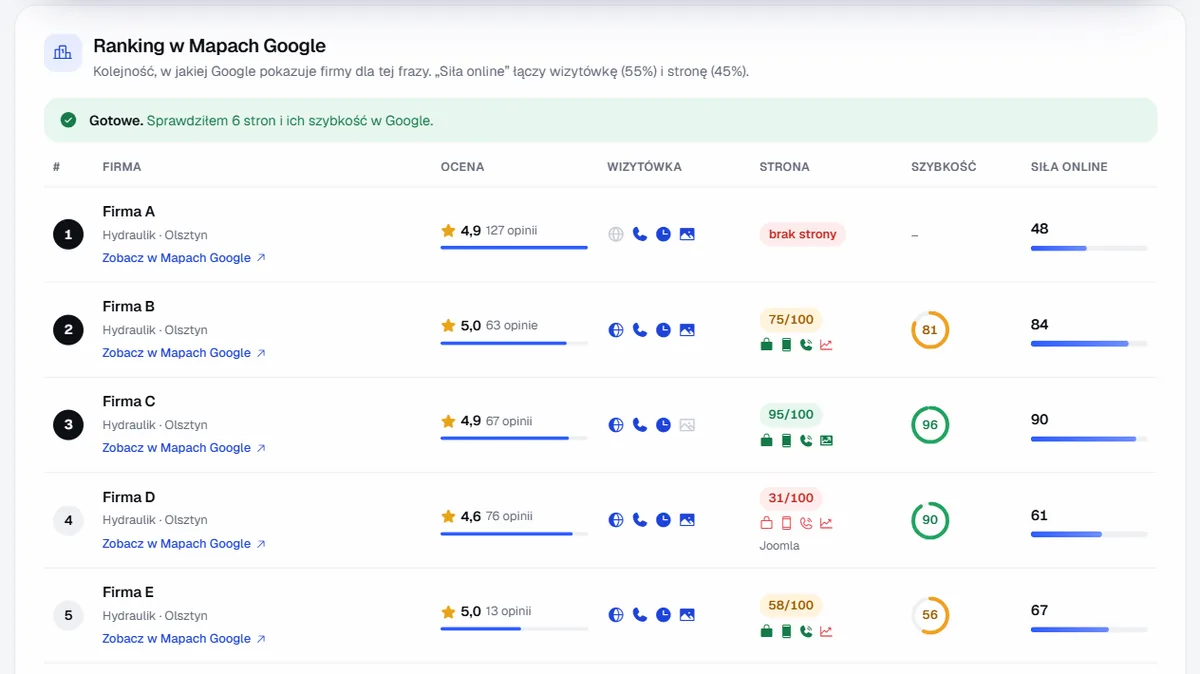
Task: Click the '63 opinie' review count
Action: tap(512, 326)
